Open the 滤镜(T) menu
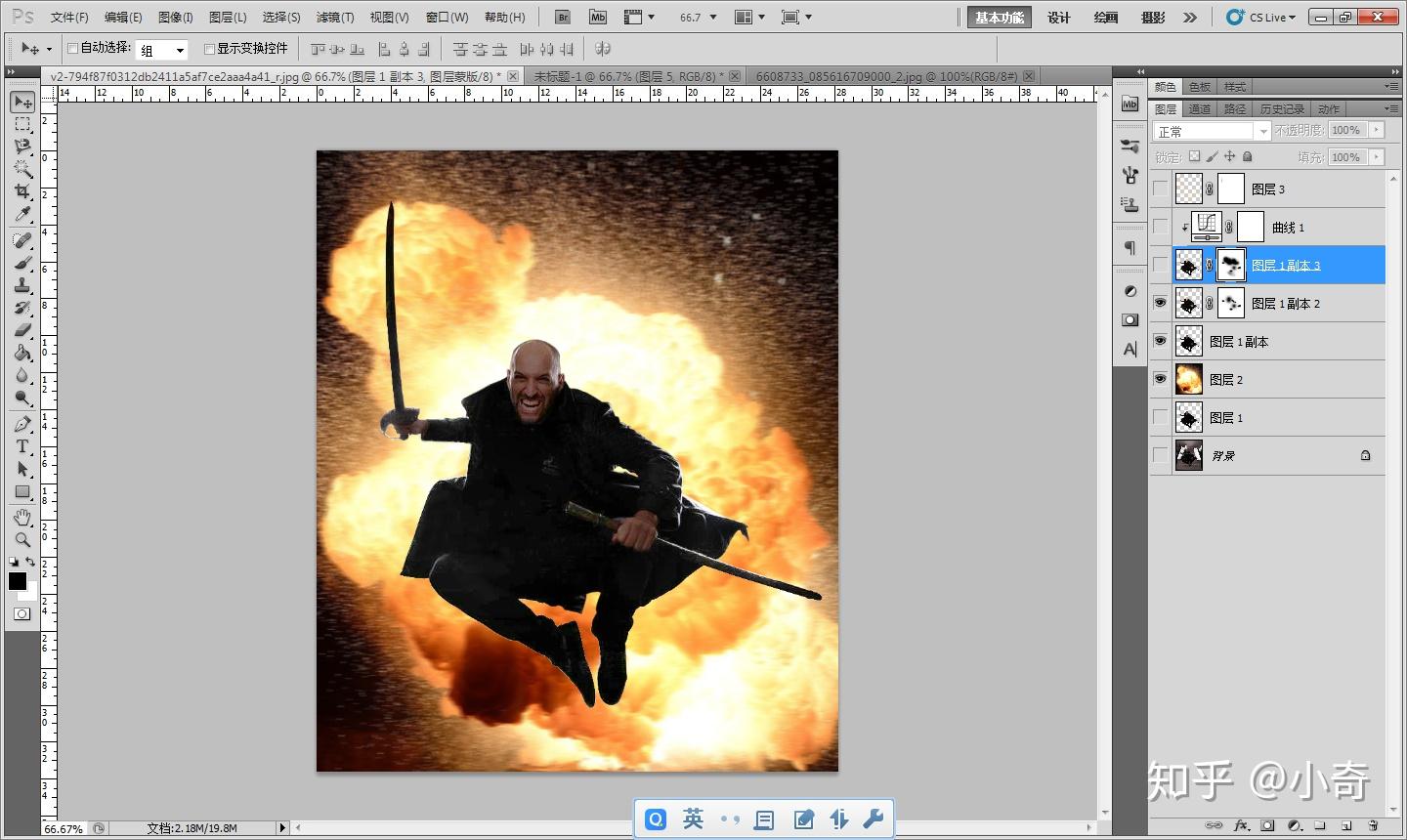The height and width of the screenshot is (840, 1407). (x=335, y=18)
